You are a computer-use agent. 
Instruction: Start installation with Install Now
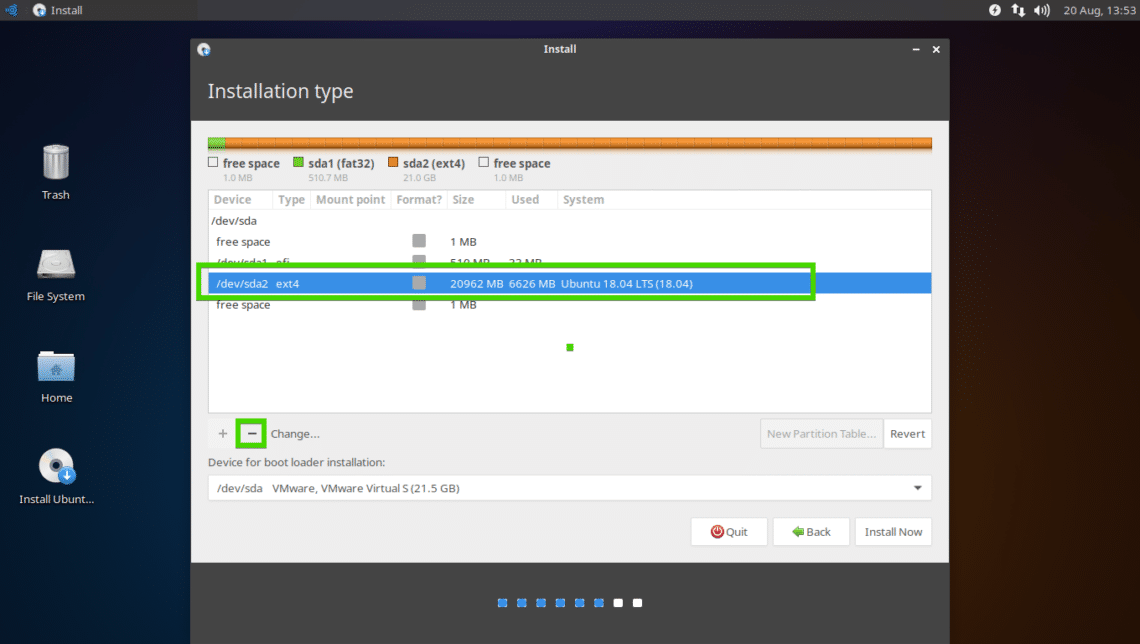click(893, 532)
